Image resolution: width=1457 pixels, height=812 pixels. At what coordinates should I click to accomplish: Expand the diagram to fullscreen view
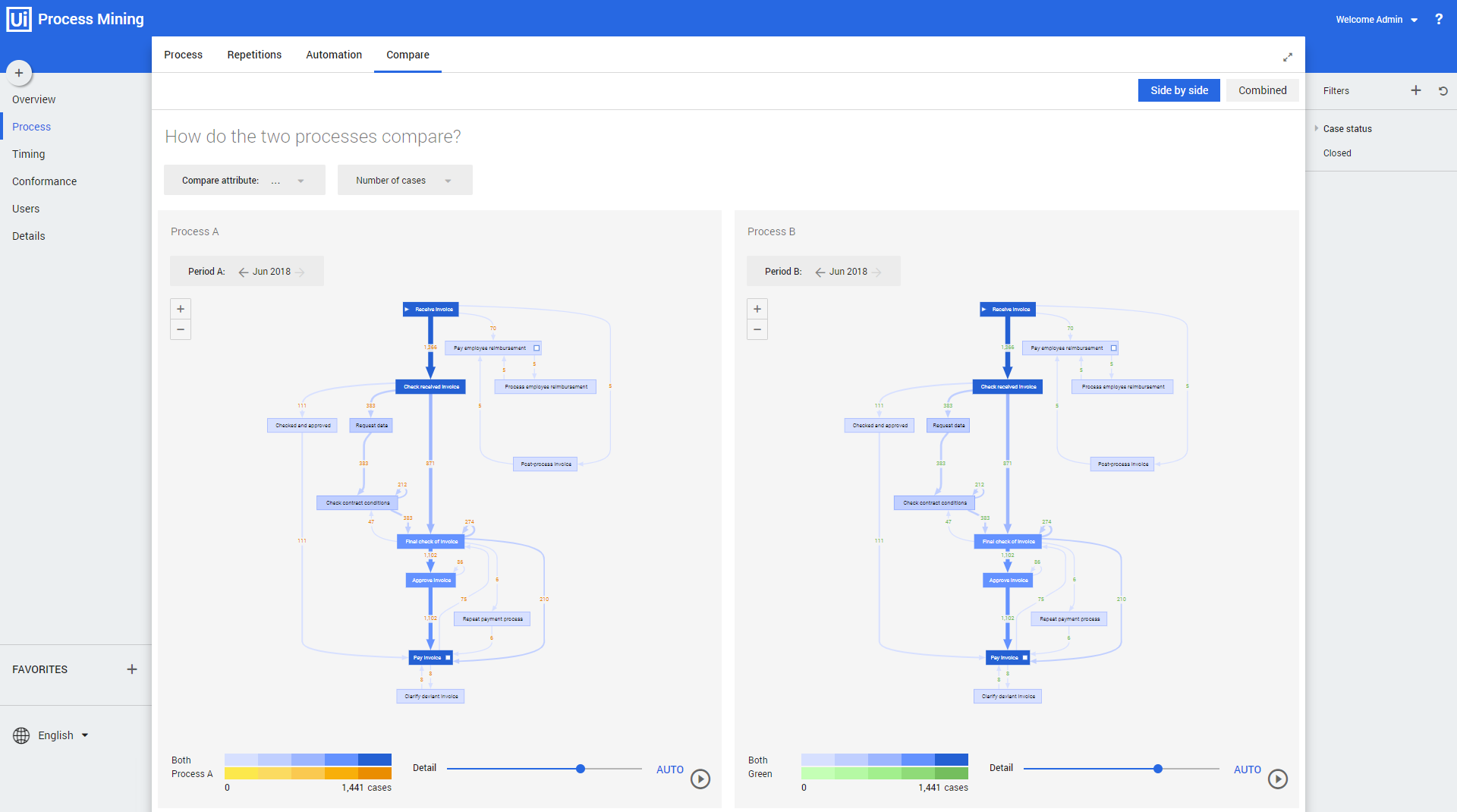point(1288,57)
